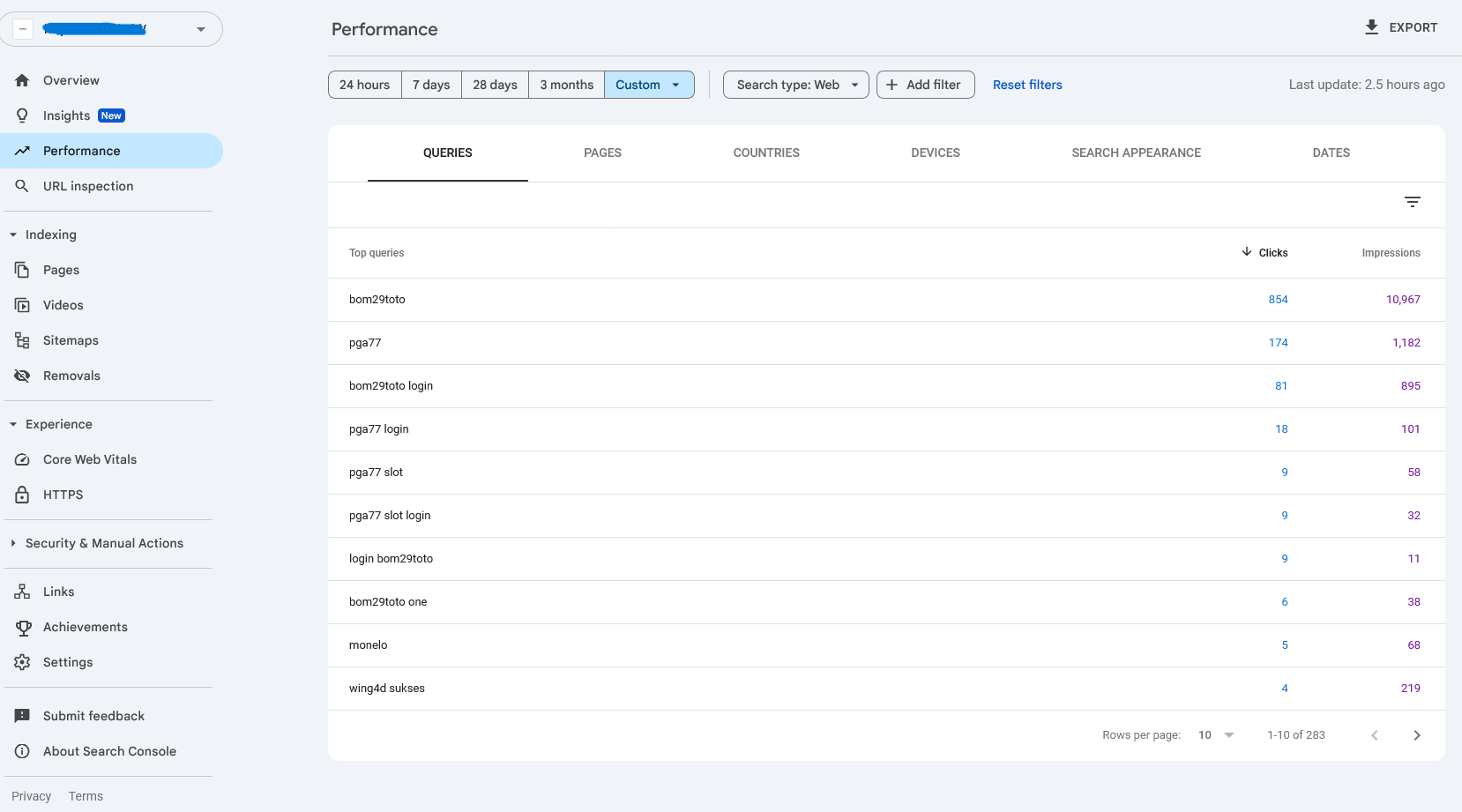Viewport: 1462px width, 812px height.
Task: Toggle the 28 days date range
Action: coord(495,84)
